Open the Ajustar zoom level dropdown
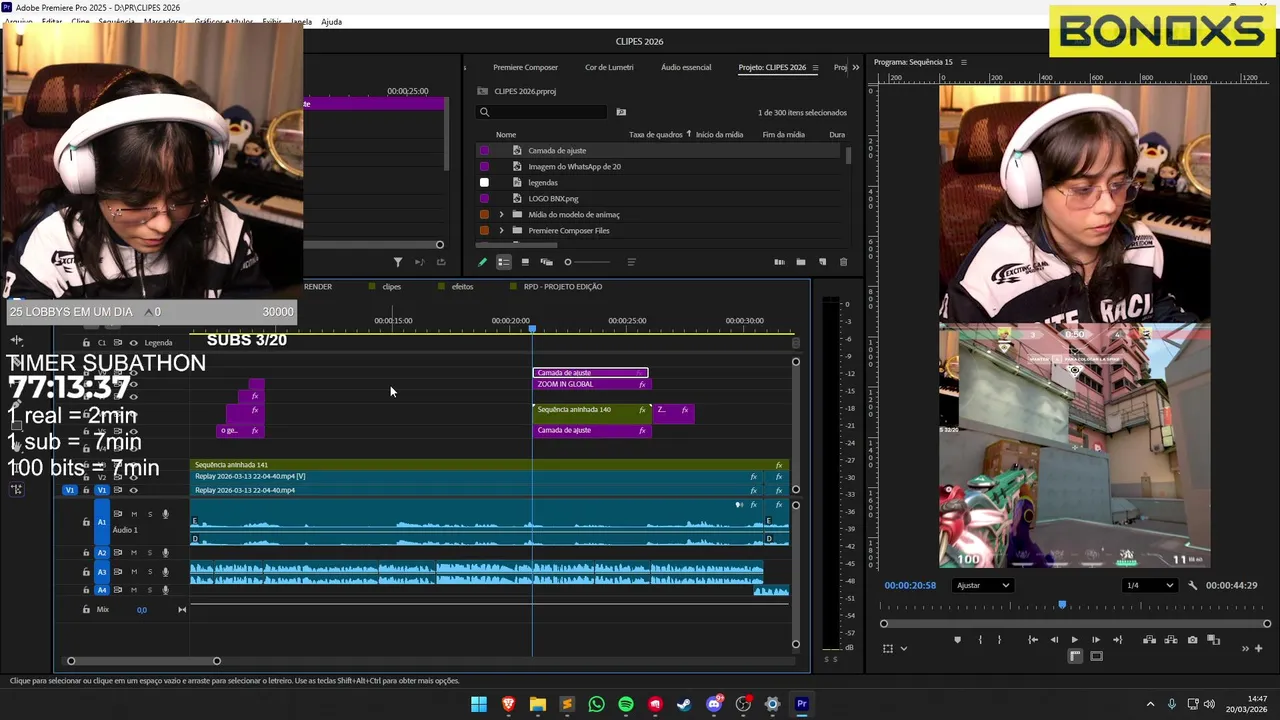This screenshot has width=1280, height=720. pos(983,586)
